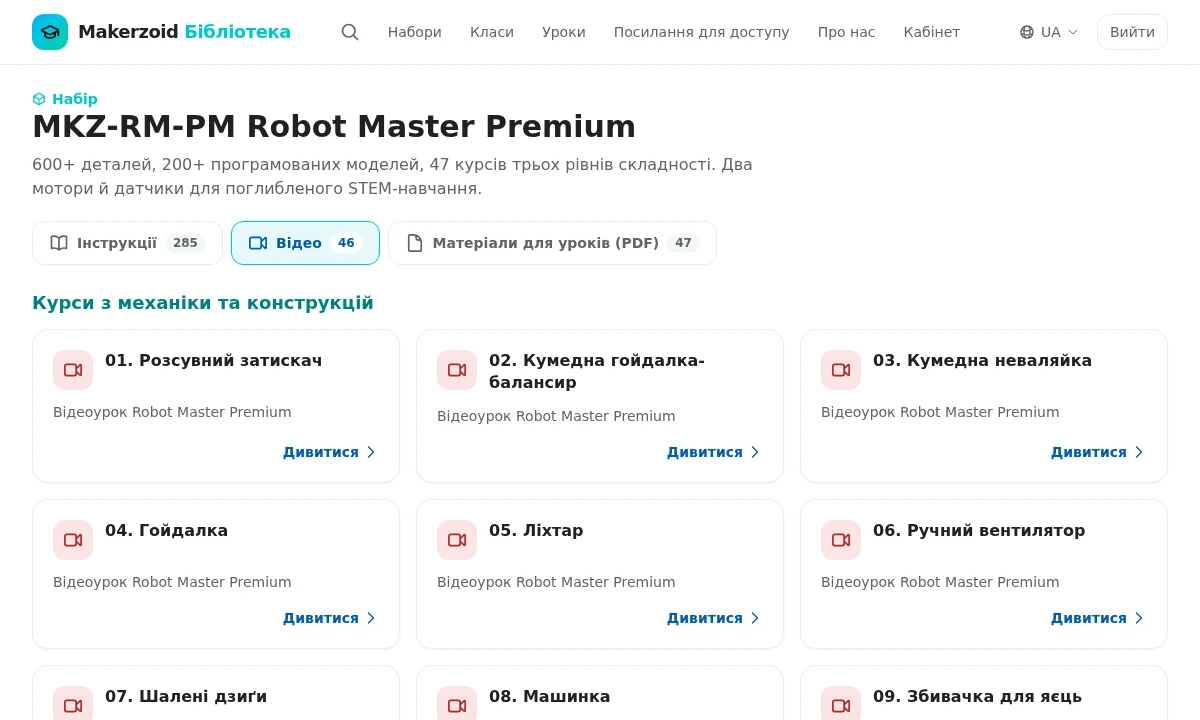Select the Відео tab label
The height and width of the screenshot is (720, 1200).
tap(299, 243)
